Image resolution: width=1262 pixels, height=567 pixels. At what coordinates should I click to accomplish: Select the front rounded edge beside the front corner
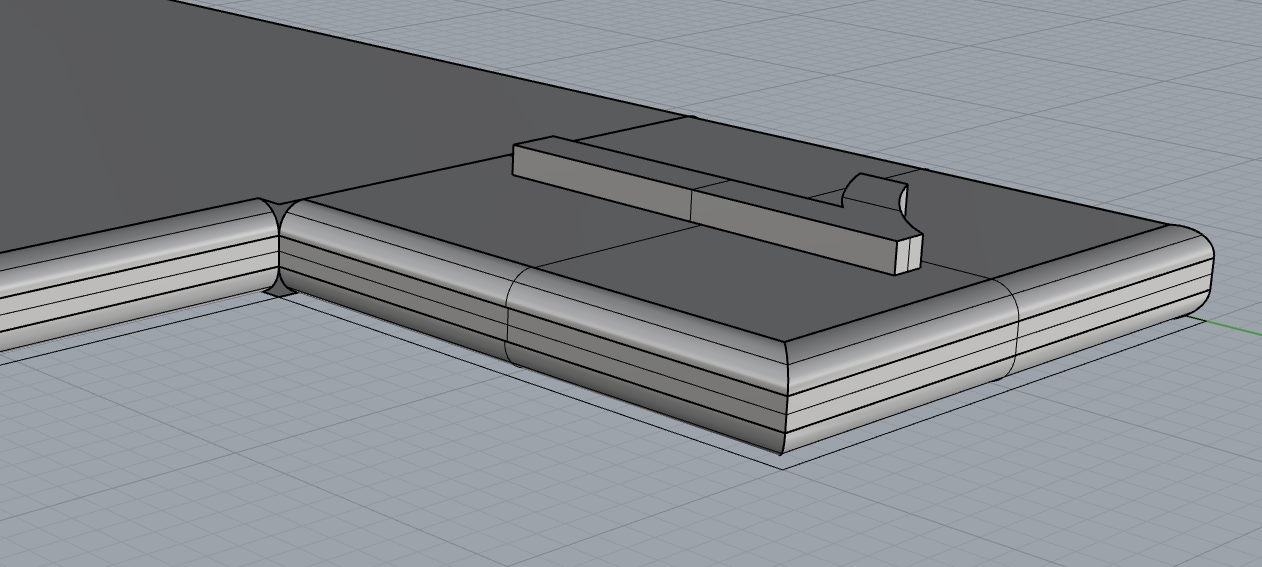pos(650,350)
